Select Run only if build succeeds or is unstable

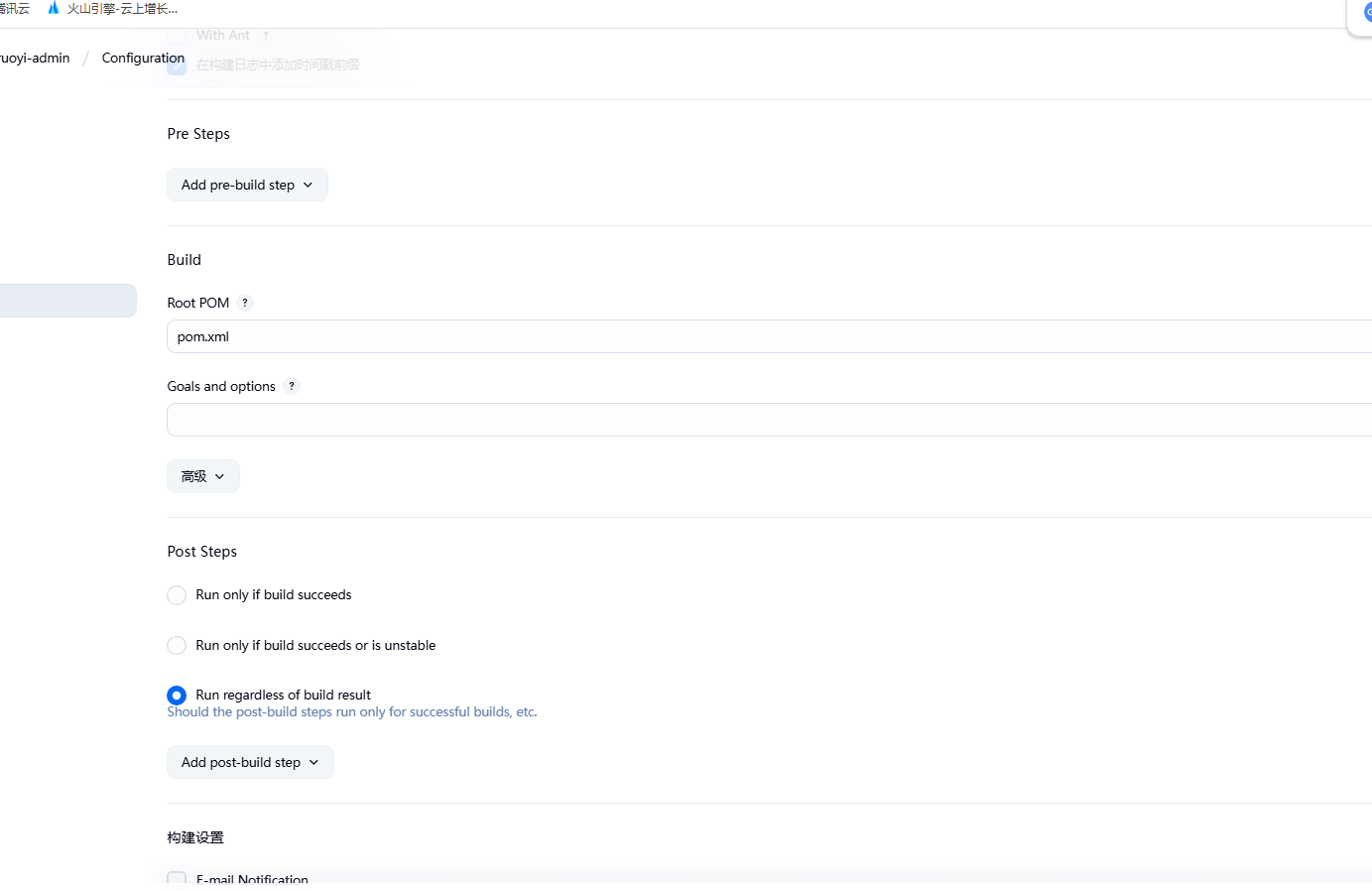pos(177,646)
